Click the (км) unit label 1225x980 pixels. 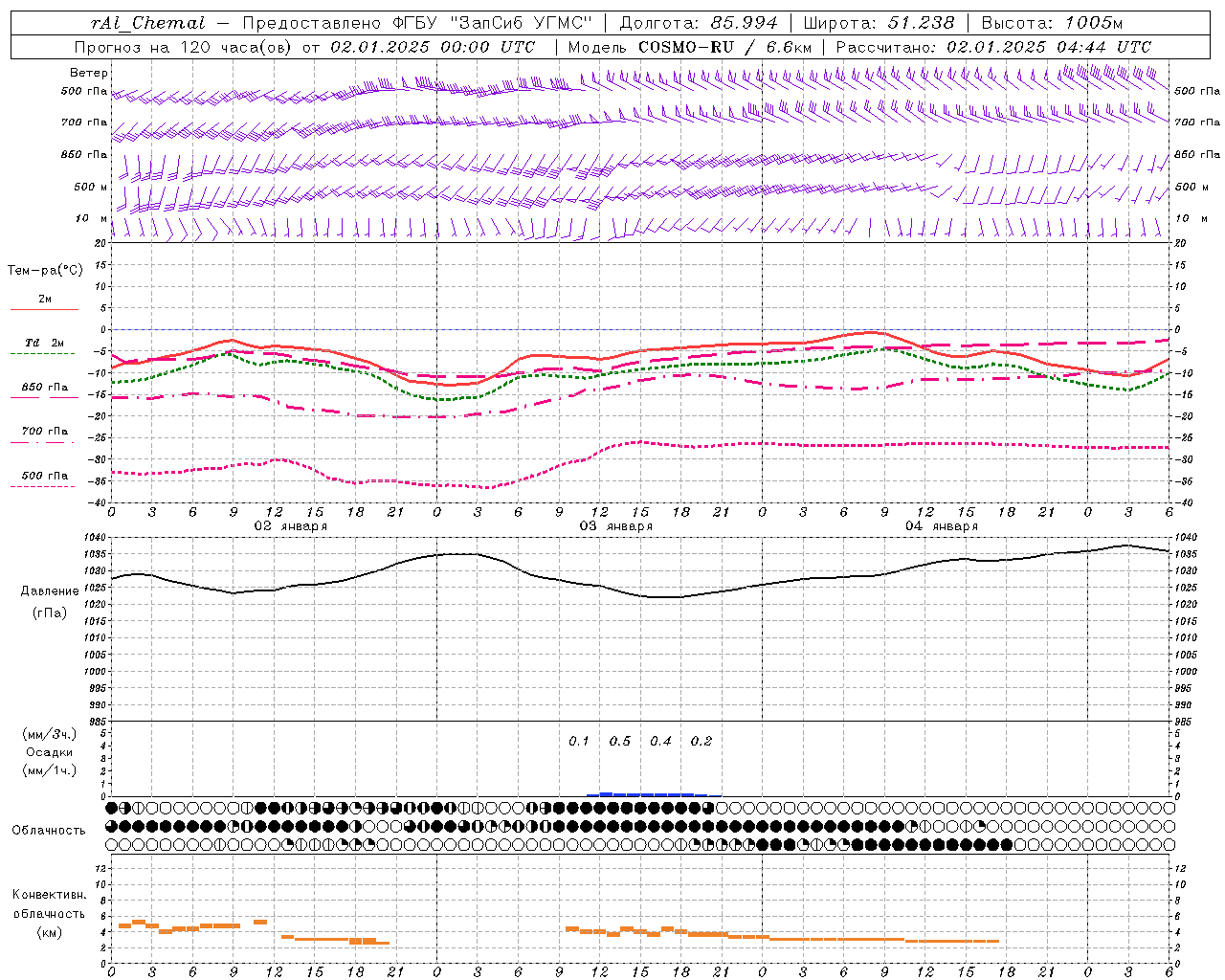tap(49, 932)
